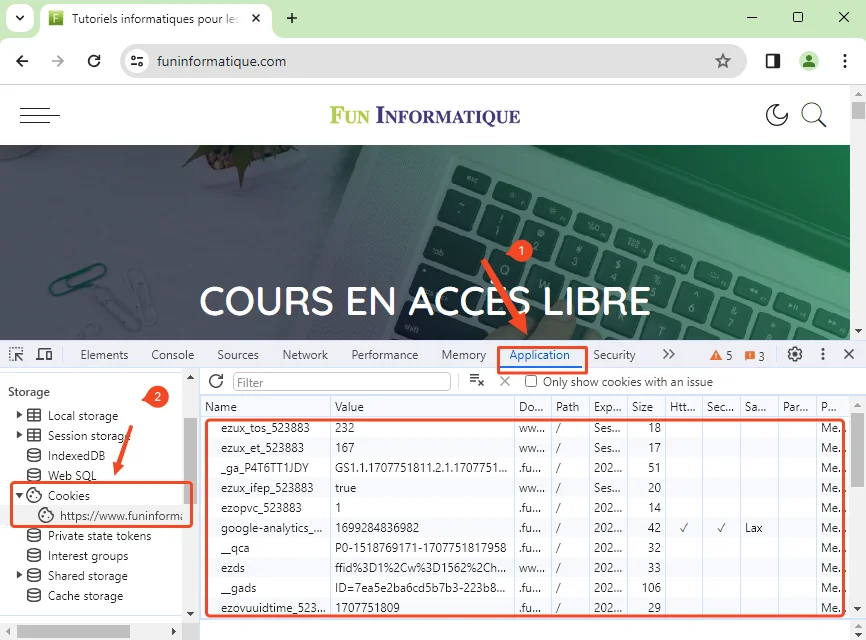Navigate back with the back arrow
Viewport: 866px width, 640px height.
[22, 60]
